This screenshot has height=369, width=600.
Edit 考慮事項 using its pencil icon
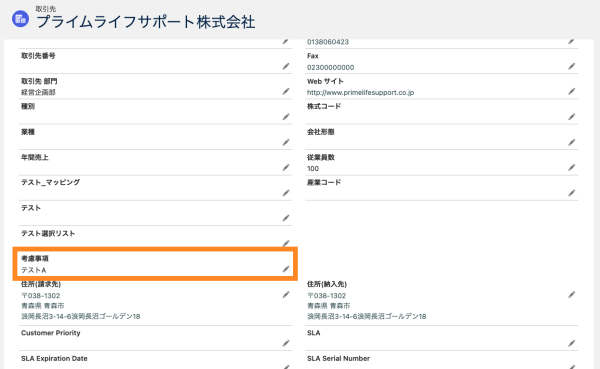[x=286, y=269]
